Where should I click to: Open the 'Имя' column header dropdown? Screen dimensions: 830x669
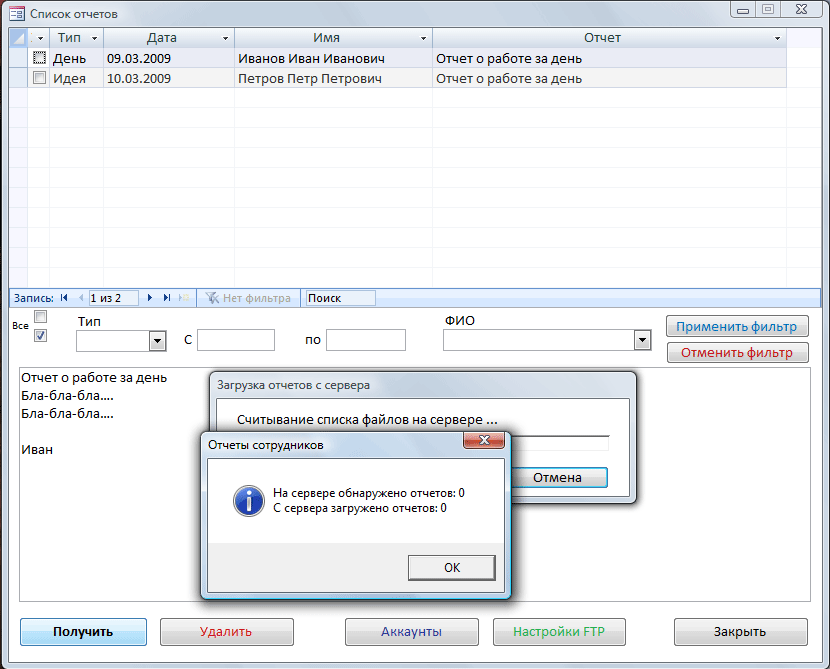click(x=423, y=39)
